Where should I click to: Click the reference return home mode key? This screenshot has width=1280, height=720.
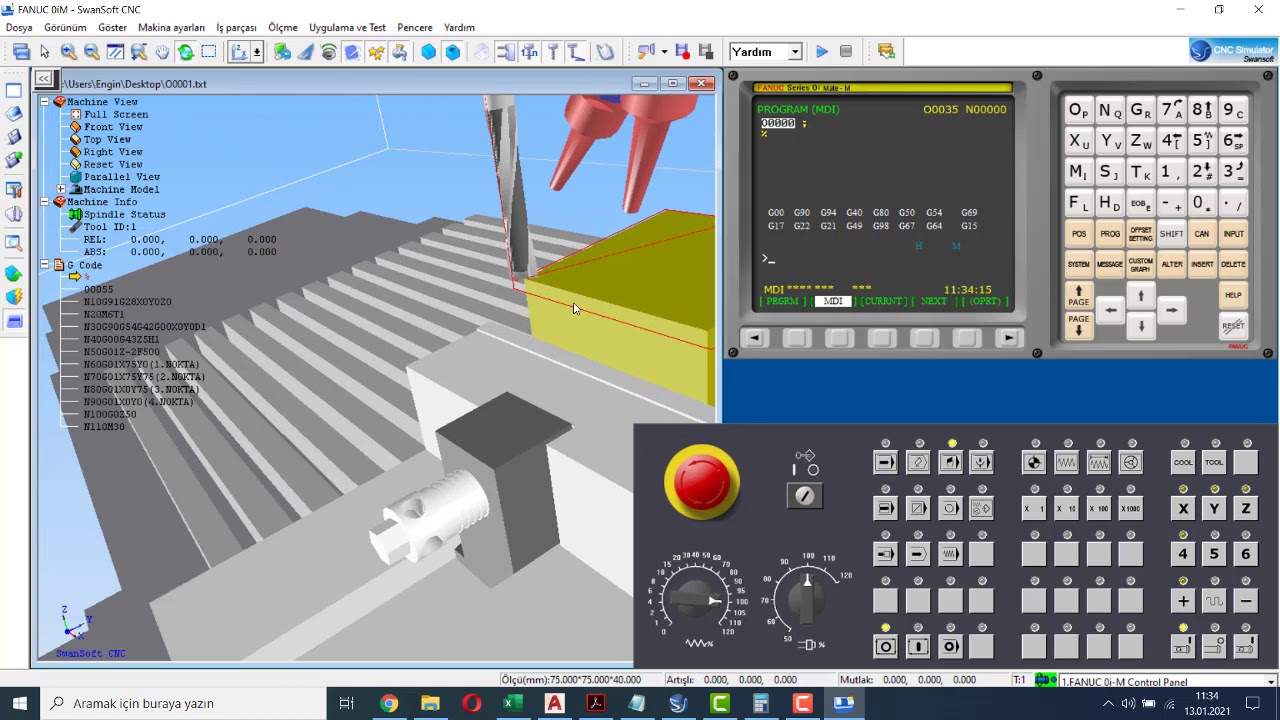click(x=1034, y=462)
